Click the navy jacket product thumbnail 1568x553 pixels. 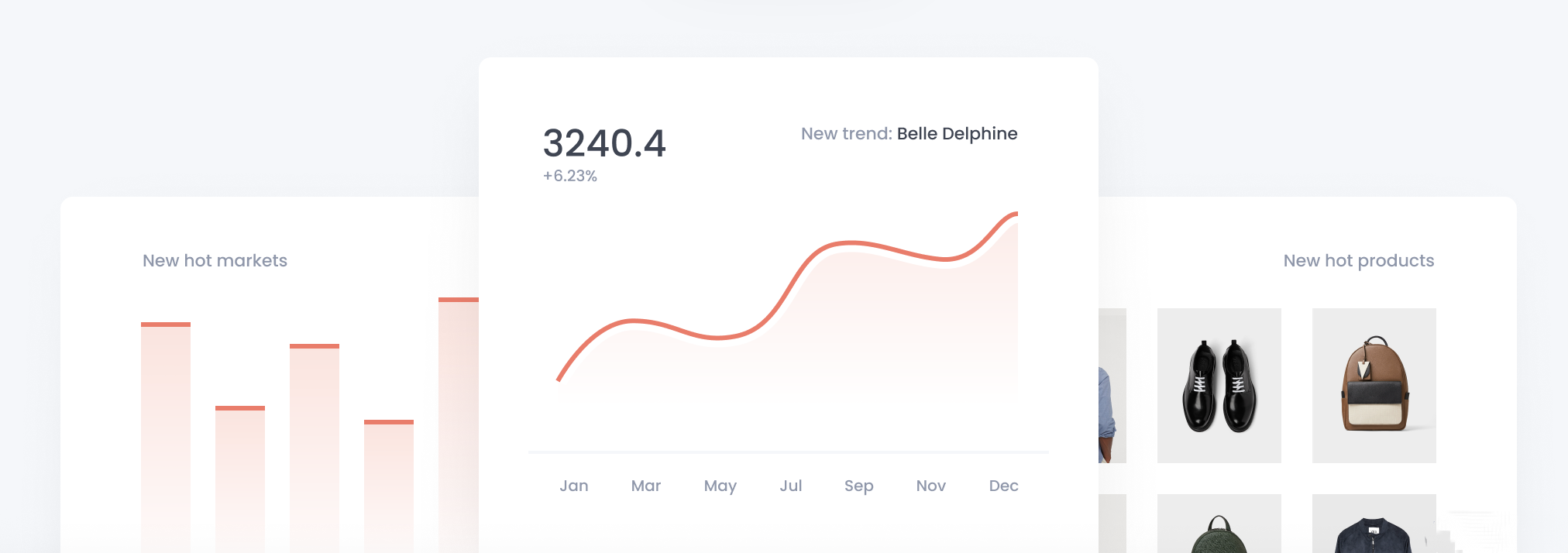pos(1374,527)
